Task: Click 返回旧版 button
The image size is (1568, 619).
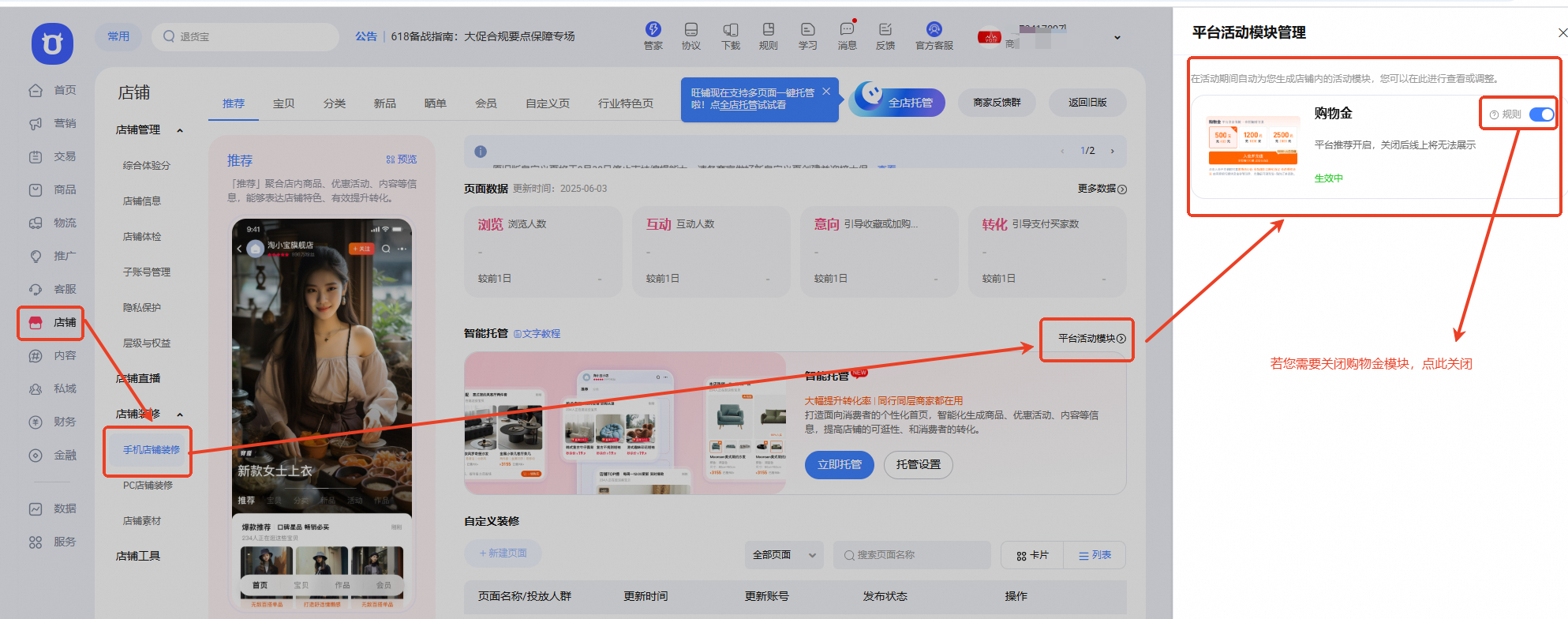Action: click(x=1087, y=103)
